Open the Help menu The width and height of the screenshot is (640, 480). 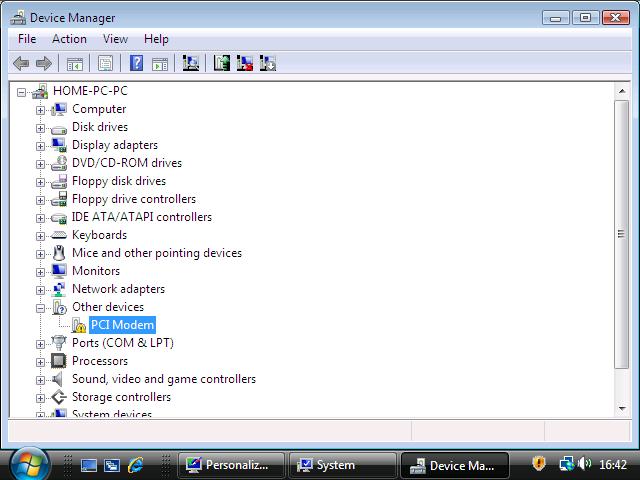coord(156,39)
